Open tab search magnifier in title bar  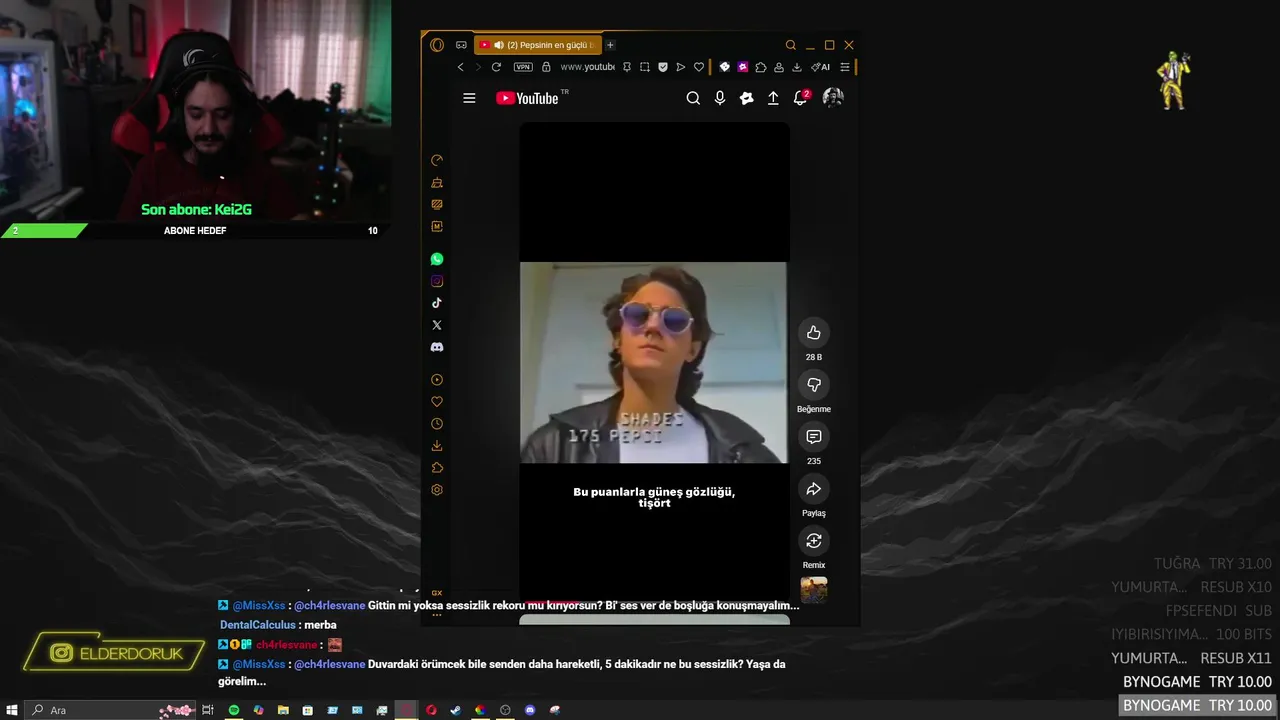[790, 45]
